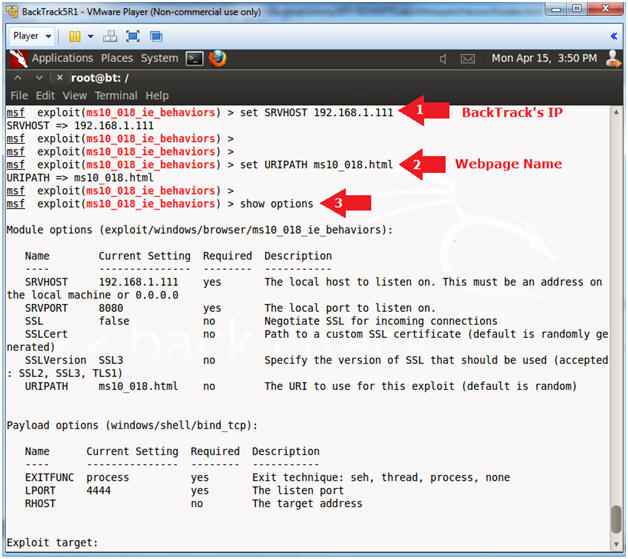
Task: Click the mail envelope panel icon
Action: tap(467, 59)
